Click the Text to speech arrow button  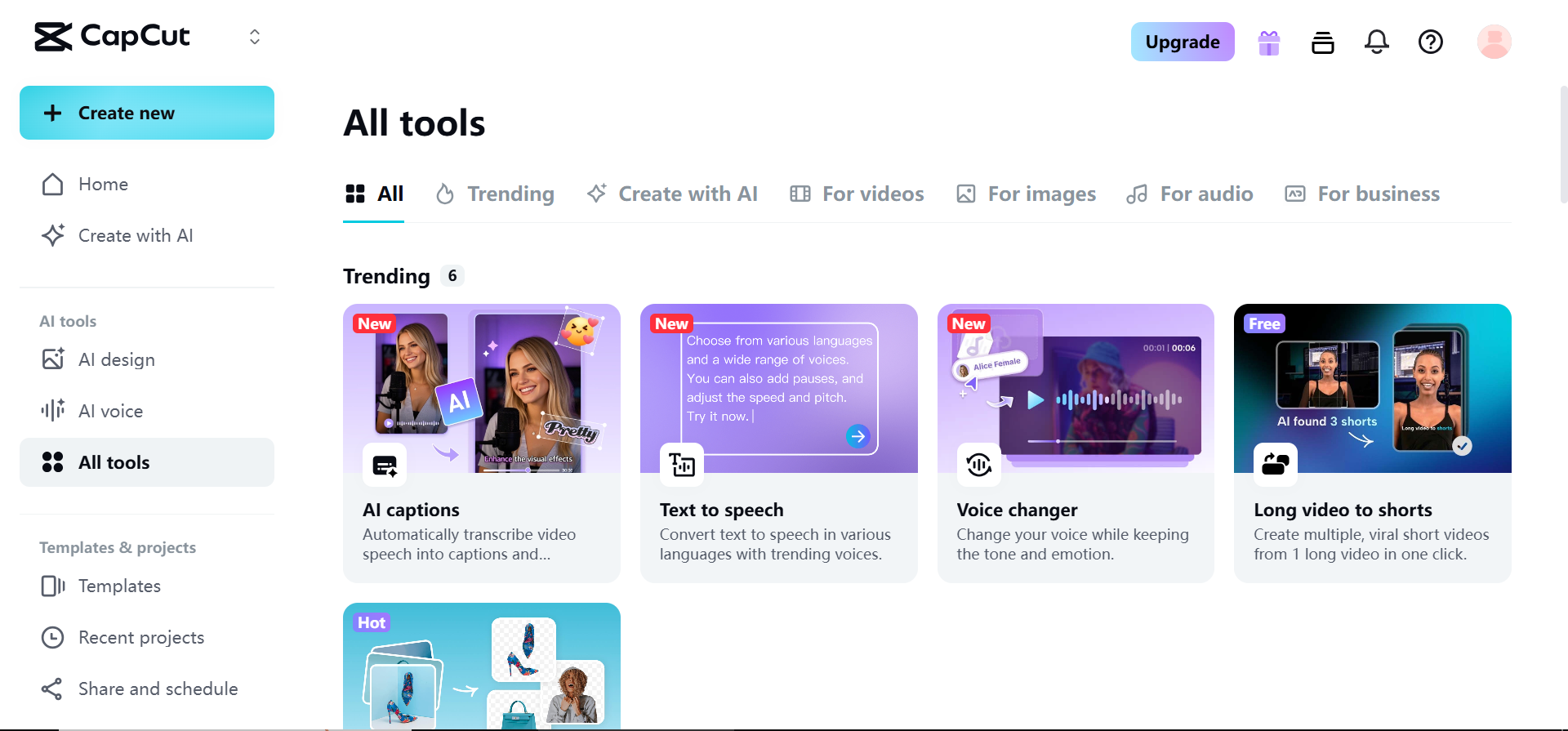click(x=857, y=436)
